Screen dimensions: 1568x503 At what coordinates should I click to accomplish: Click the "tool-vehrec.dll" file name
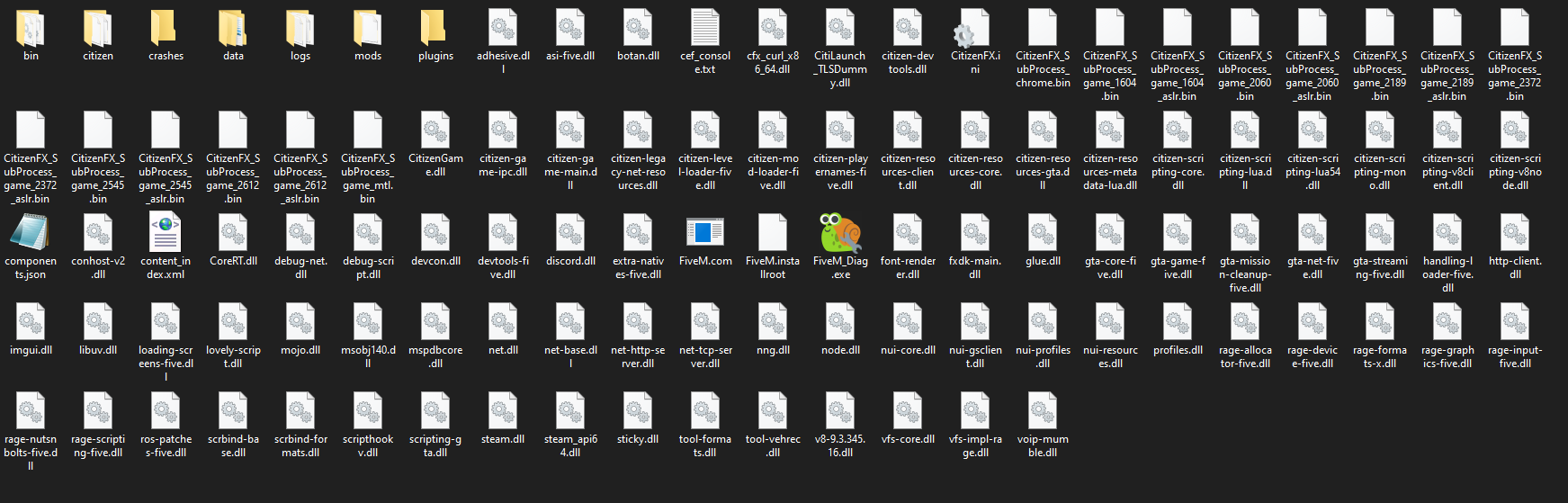(773, 446)
